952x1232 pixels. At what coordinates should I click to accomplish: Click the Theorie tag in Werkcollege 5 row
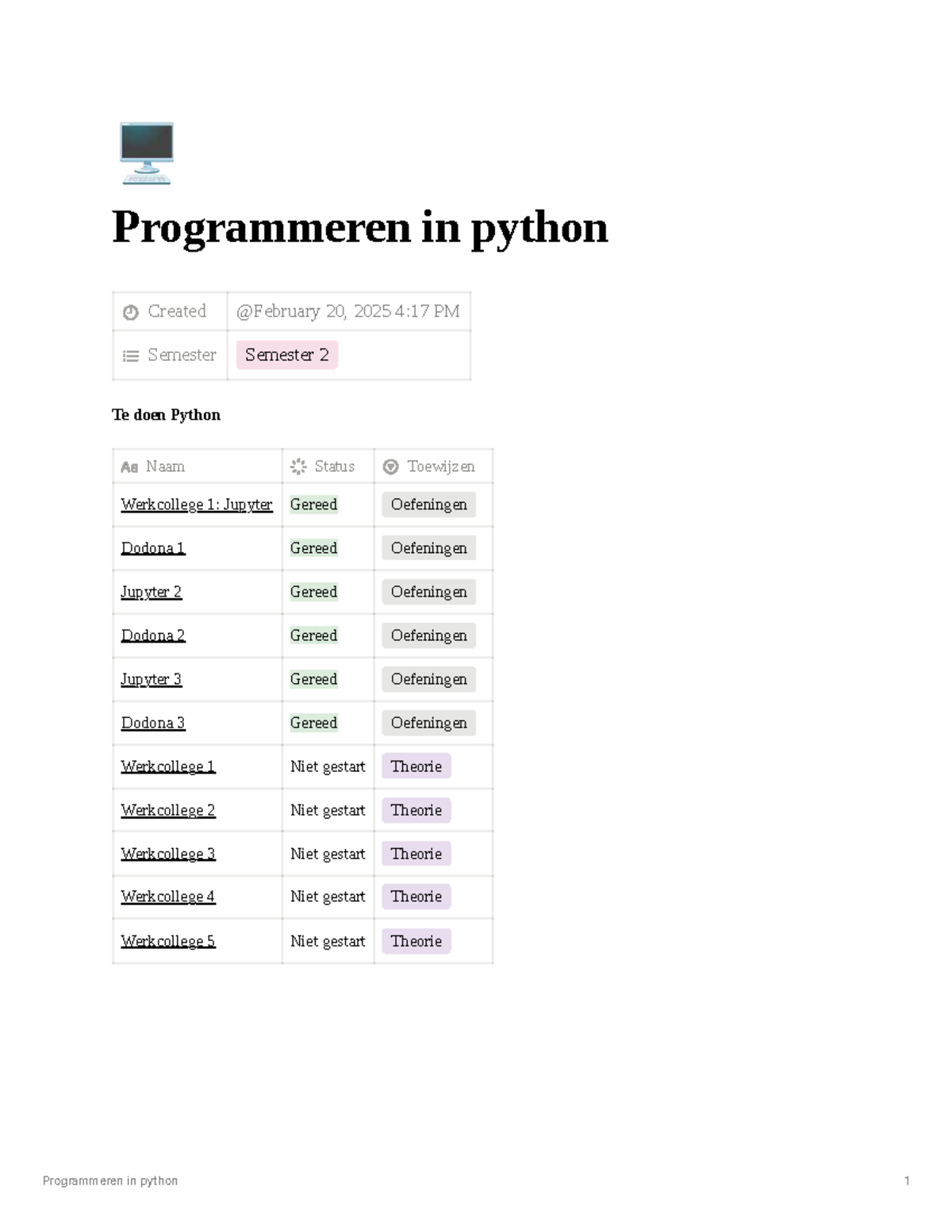point(416,941)
